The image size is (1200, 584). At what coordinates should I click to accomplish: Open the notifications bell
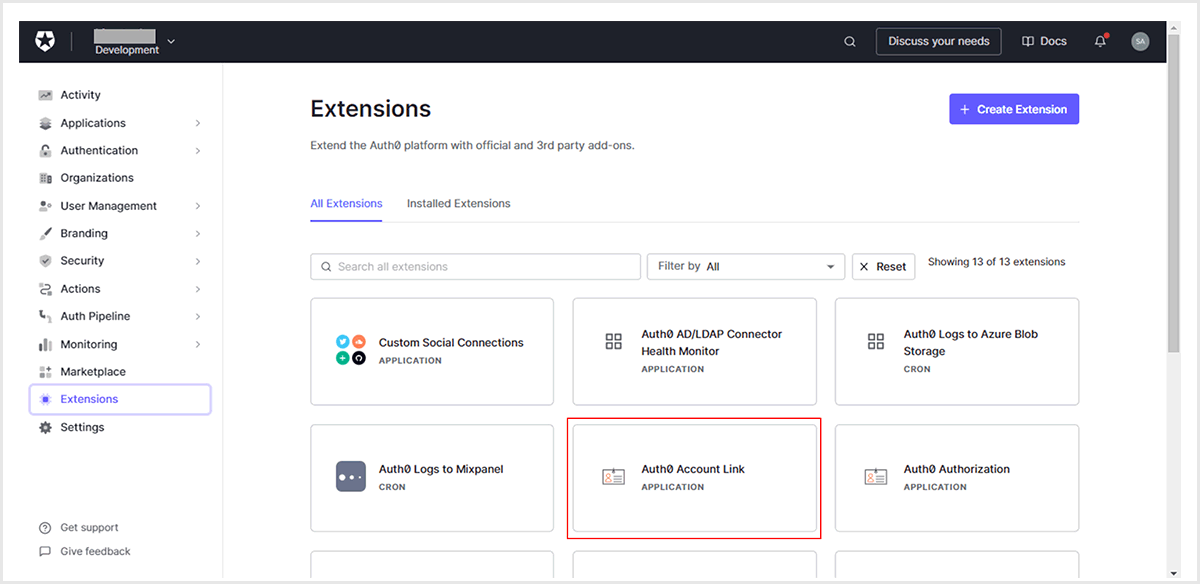1101,41
